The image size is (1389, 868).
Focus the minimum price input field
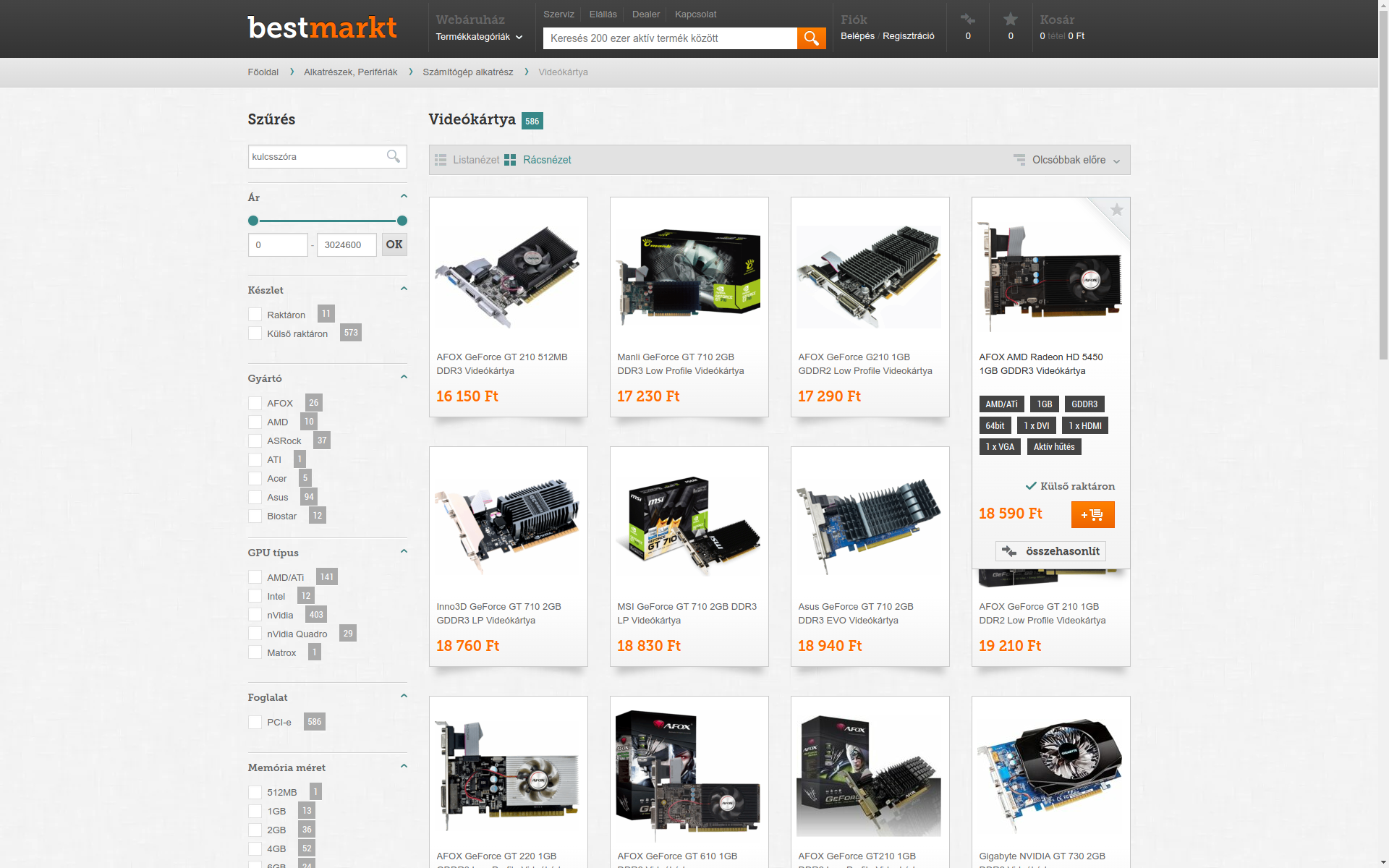278,244
